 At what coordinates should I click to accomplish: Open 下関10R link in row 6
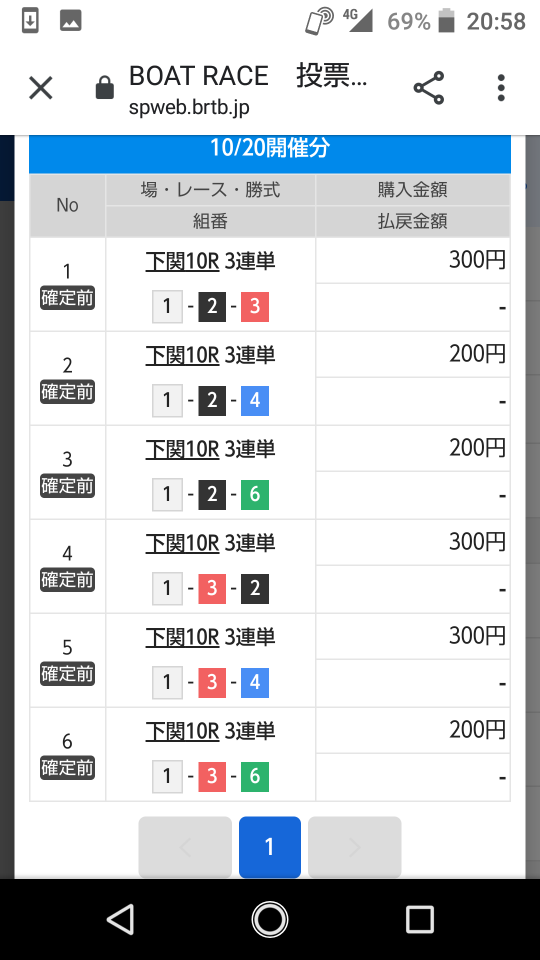182,730
